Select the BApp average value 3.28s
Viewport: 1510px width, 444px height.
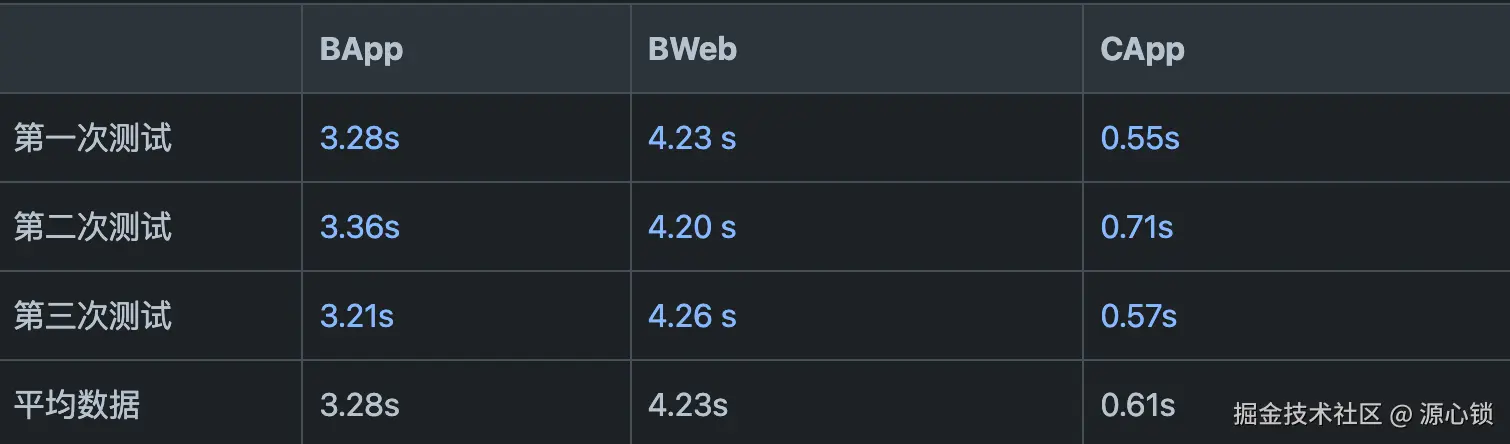pos(359,405)
